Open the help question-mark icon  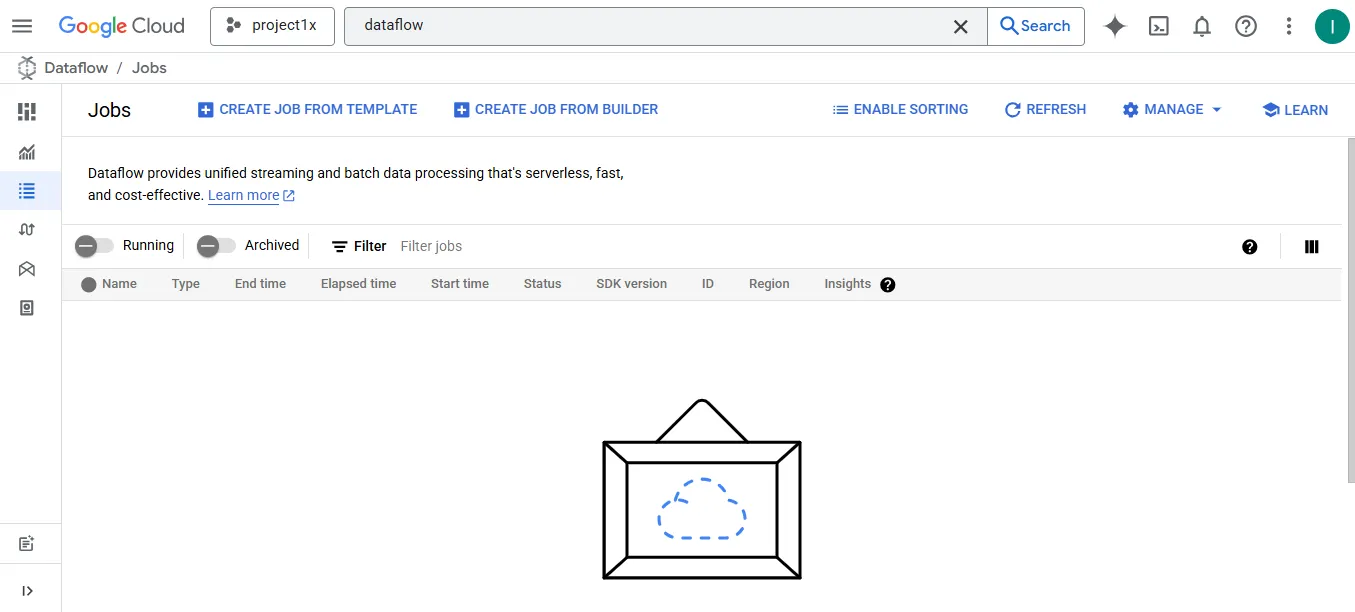click(1245, 26)
